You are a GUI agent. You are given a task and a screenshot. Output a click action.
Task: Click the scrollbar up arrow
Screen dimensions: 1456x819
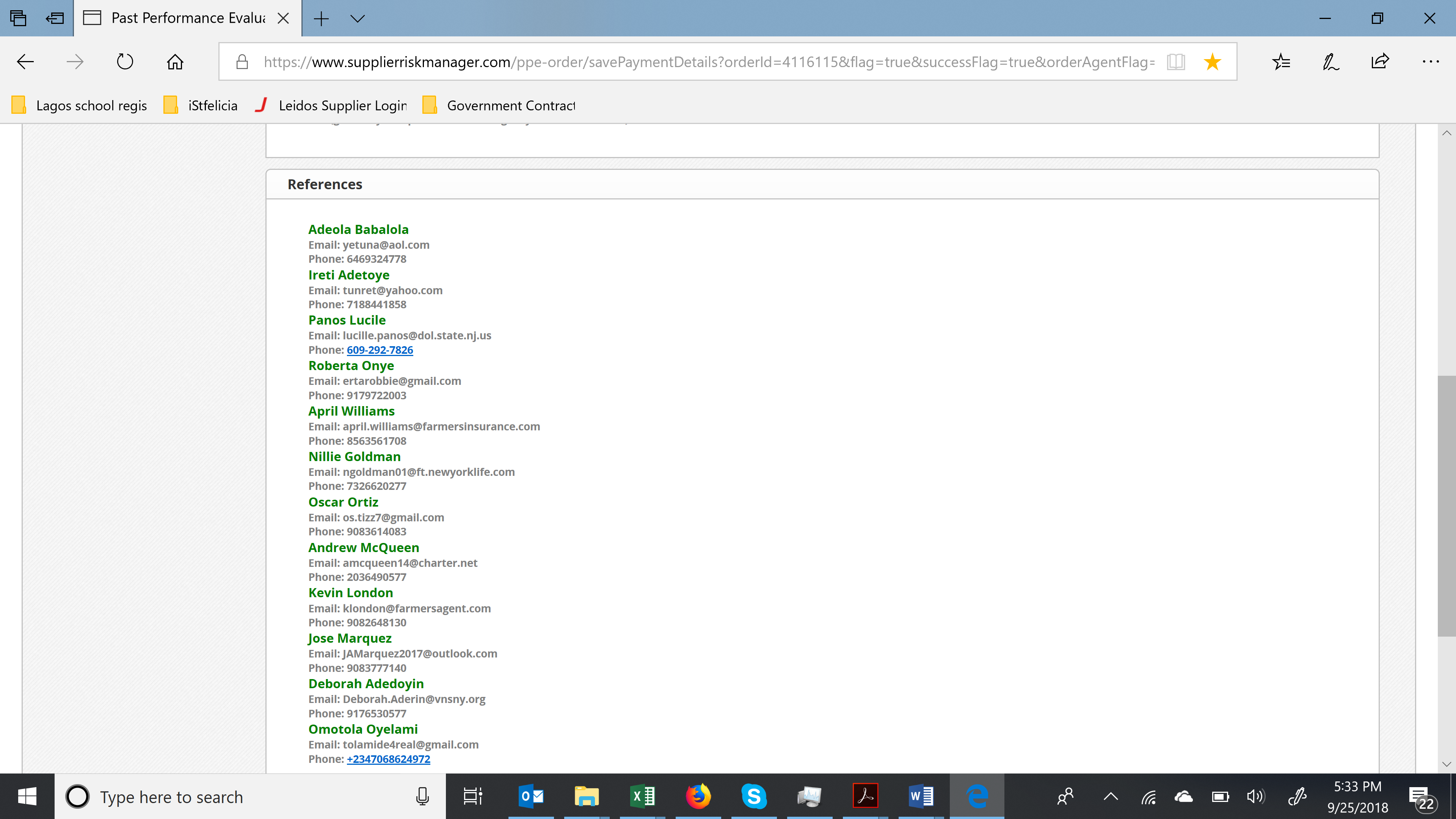click(x=1447, y=133)
